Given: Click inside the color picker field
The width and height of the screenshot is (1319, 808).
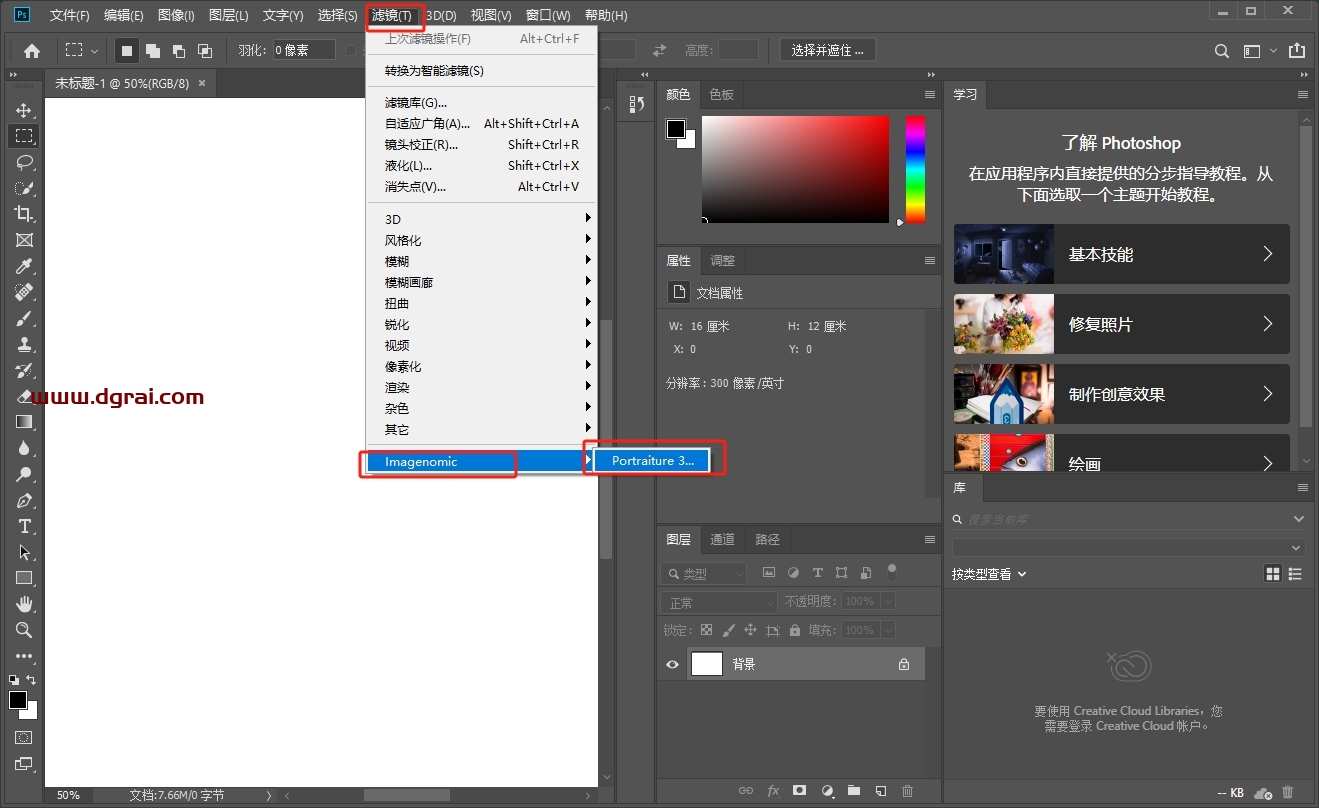Looking at the screenshot, I should click(x=795, y=169).
